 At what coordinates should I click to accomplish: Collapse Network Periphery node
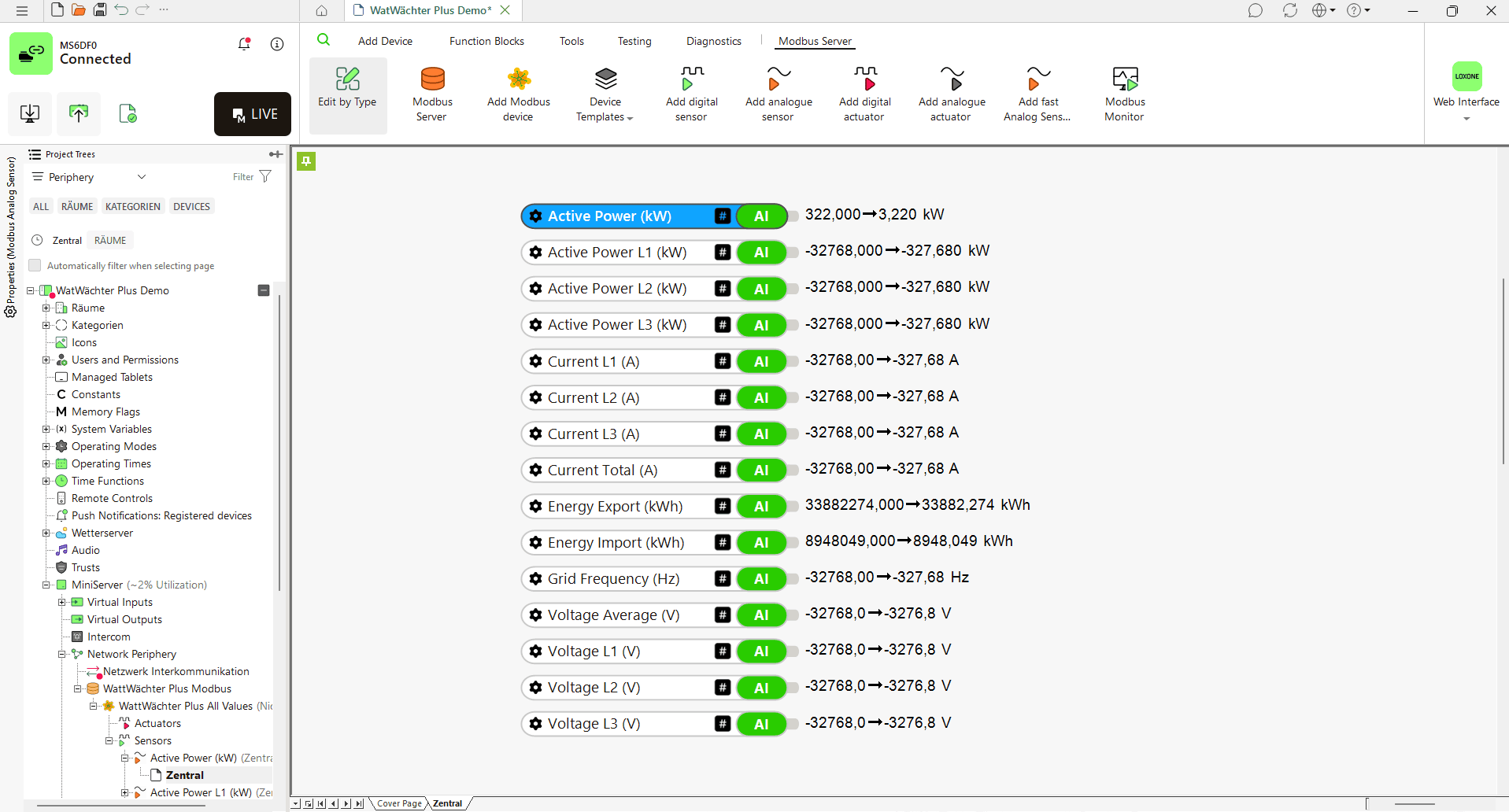pos(61,654)
